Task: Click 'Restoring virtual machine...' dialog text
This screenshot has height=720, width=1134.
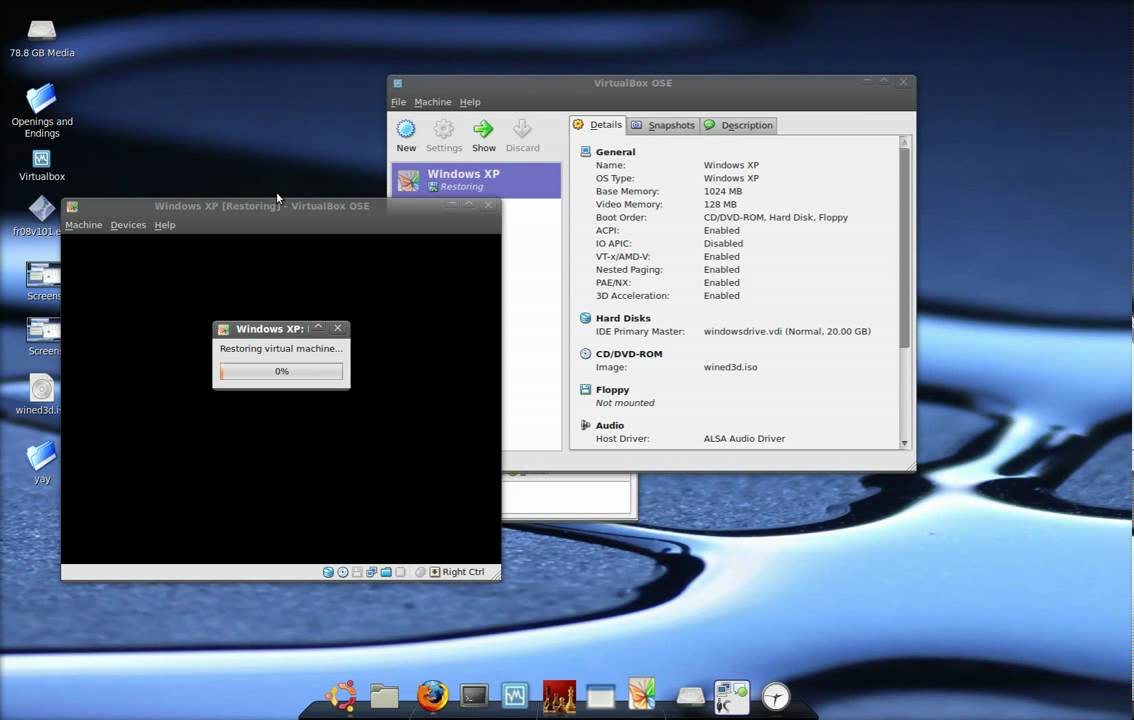Action: (x=281, y=348)
